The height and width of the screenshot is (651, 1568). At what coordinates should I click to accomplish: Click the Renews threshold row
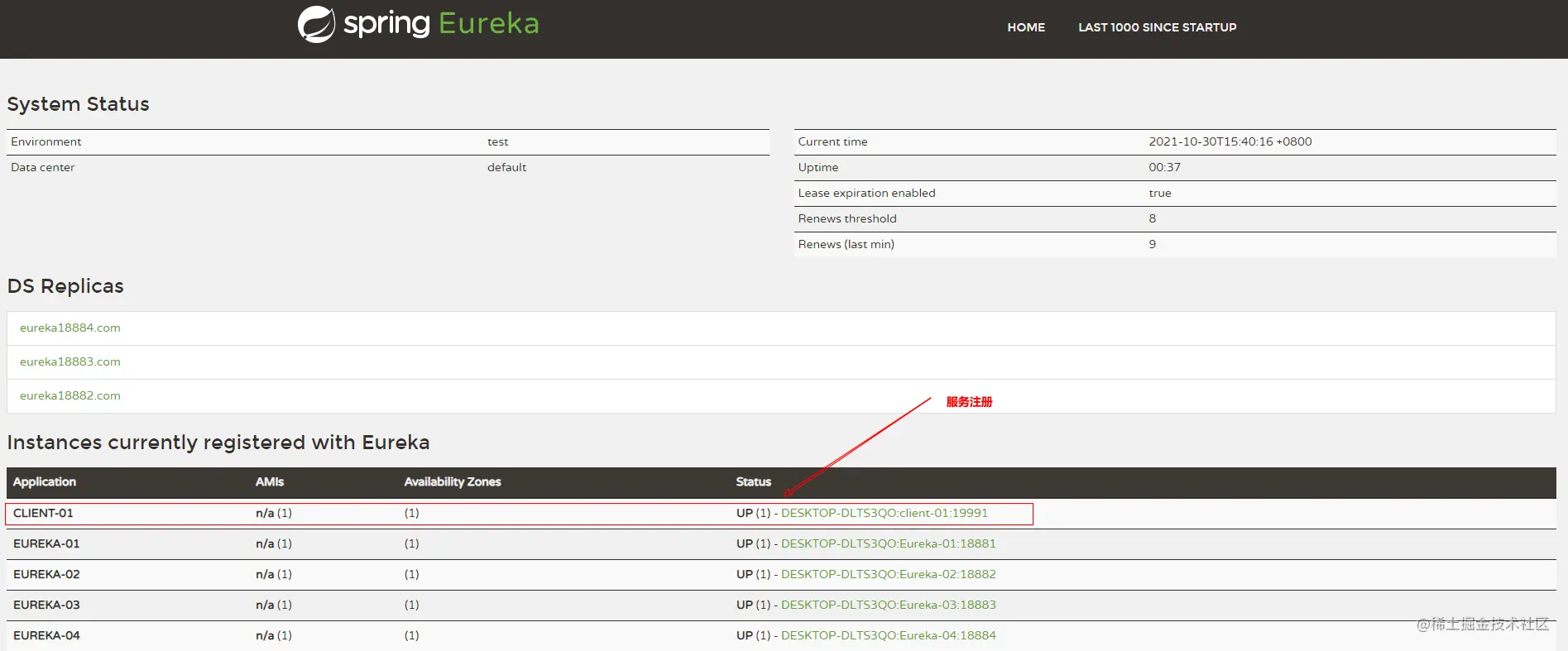[1175, 218]
